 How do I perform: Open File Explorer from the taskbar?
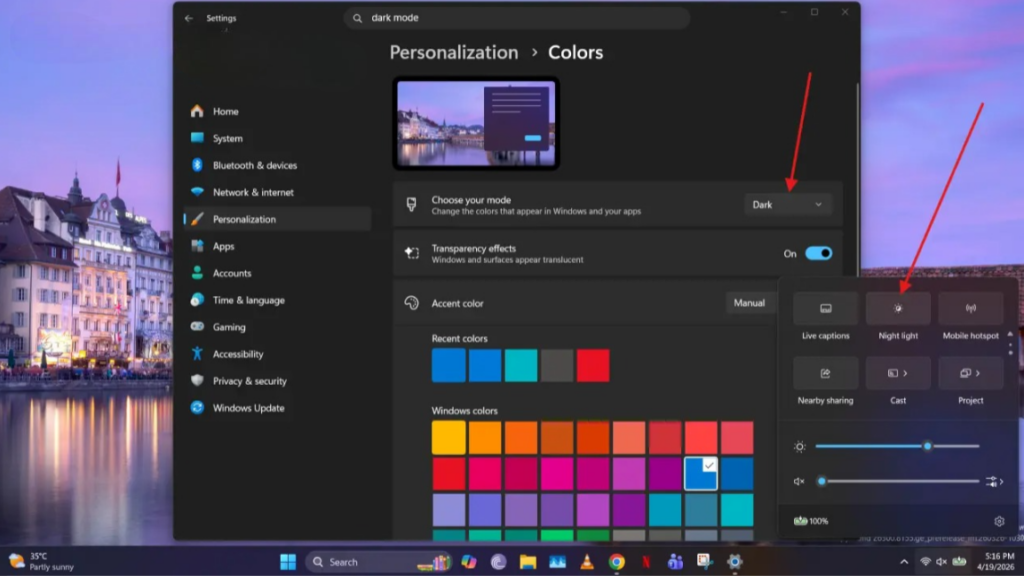click(x=528, y=562)
